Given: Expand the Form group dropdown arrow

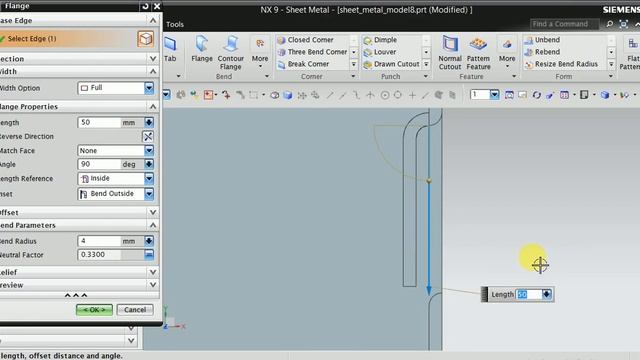Looking at the screenshot, I should 611,76.
